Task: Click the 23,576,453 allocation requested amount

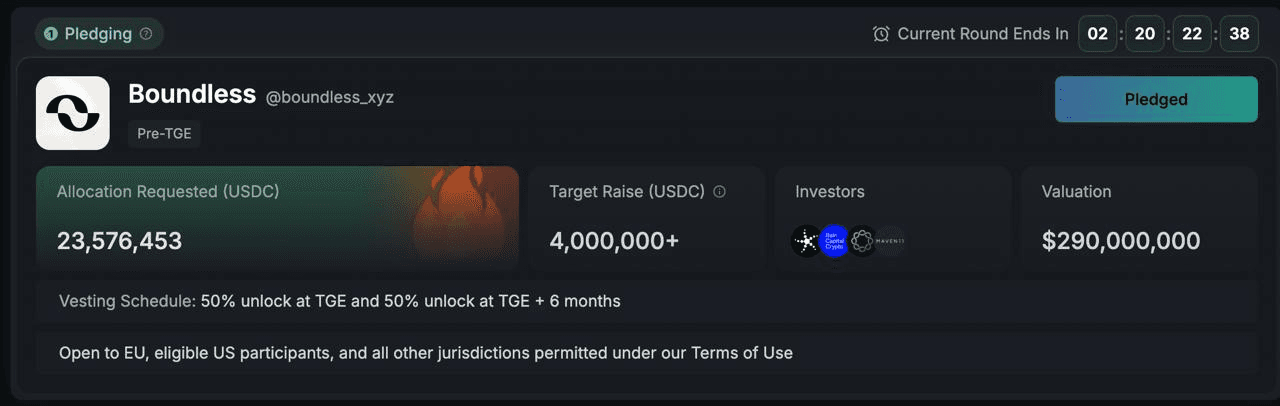Action: click(x=119, y=241)
